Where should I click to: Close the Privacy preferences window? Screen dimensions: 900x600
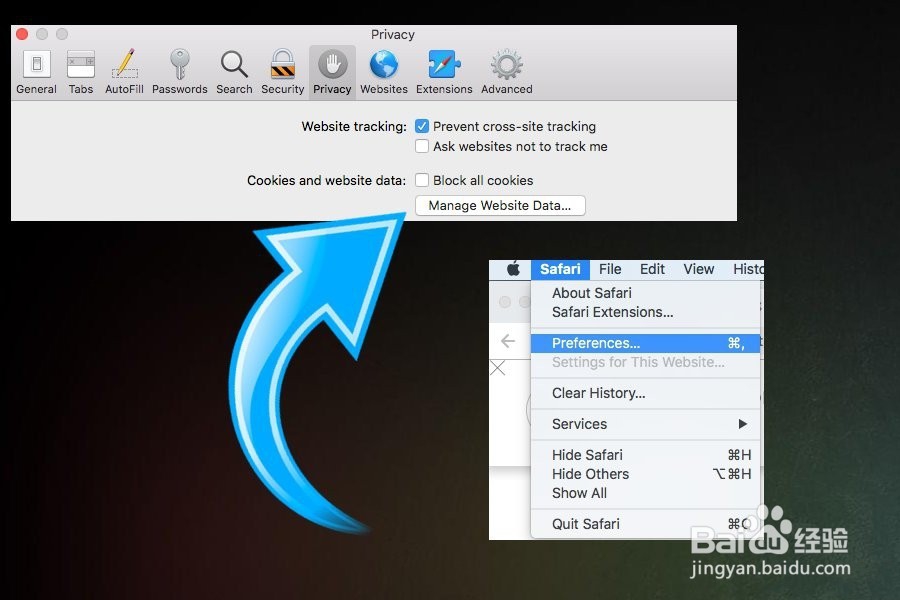click(x=22, y=34)
